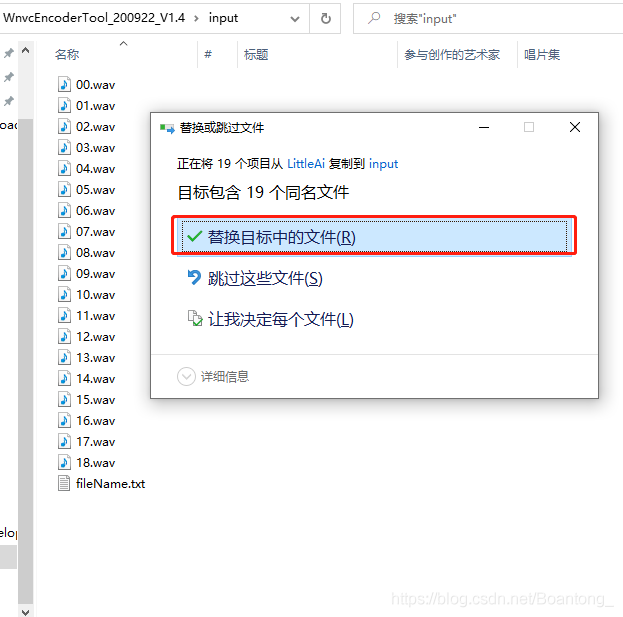Click the blue skip arrow icon
Screen dimensions: 623x617
coord(194,277)
